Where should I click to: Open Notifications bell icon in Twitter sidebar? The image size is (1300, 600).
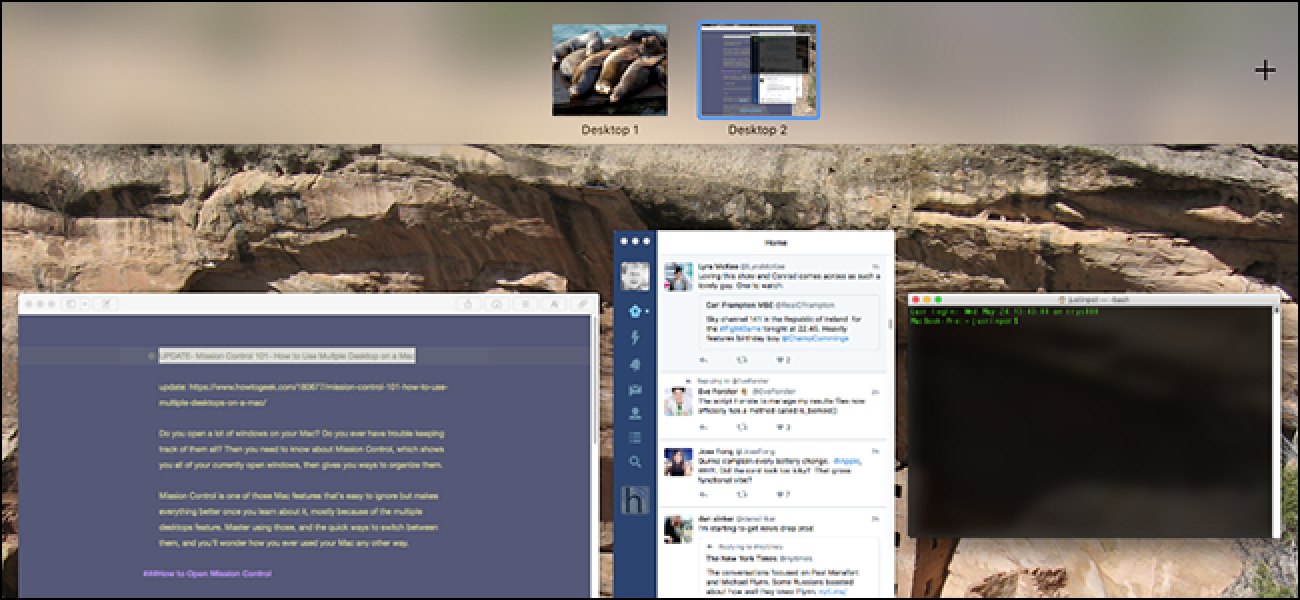[634, 364]
